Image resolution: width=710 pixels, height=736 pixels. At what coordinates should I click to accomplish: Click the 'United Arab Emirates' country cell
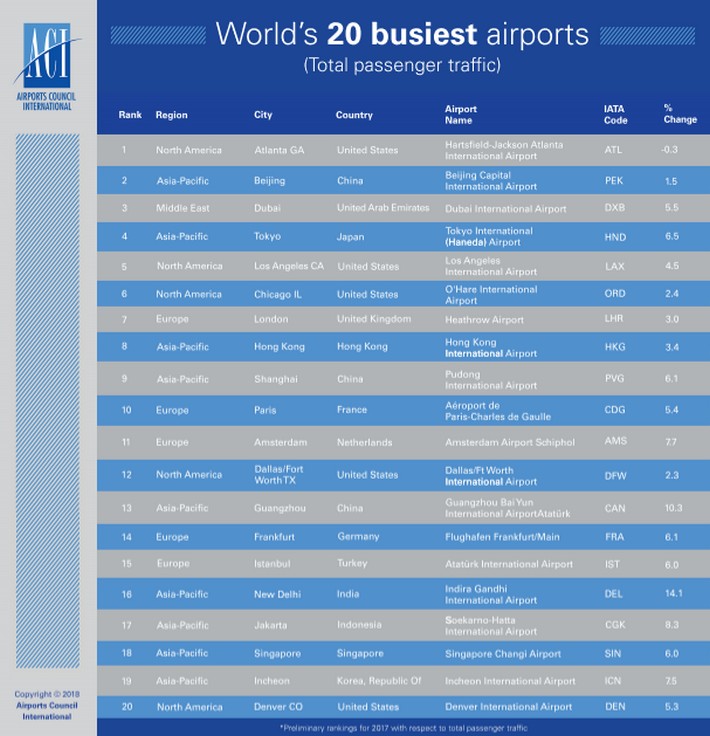tap(383, 207)
